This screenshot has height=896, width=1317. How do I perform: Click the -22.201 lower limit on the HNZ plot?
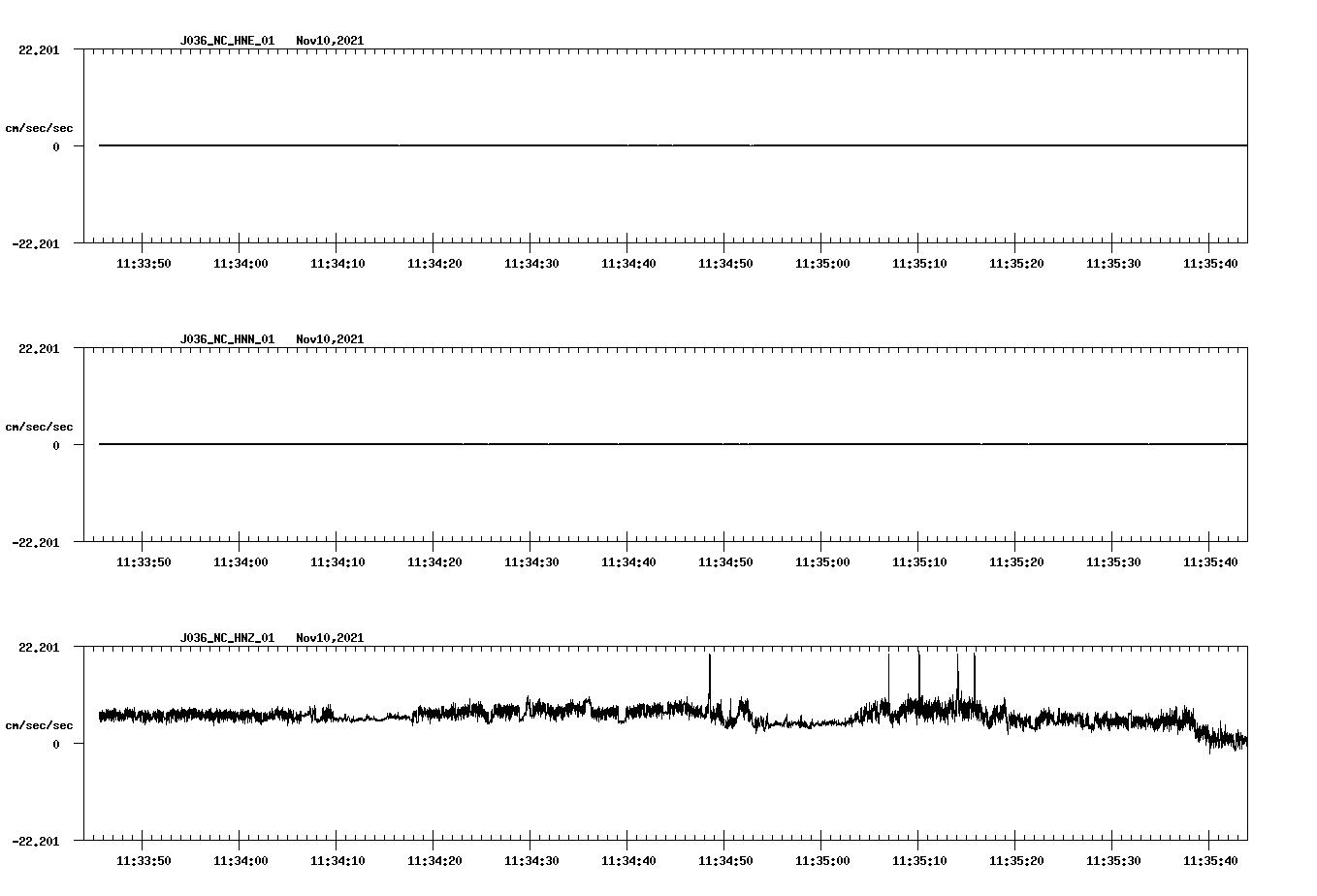(x=35, y=842)
